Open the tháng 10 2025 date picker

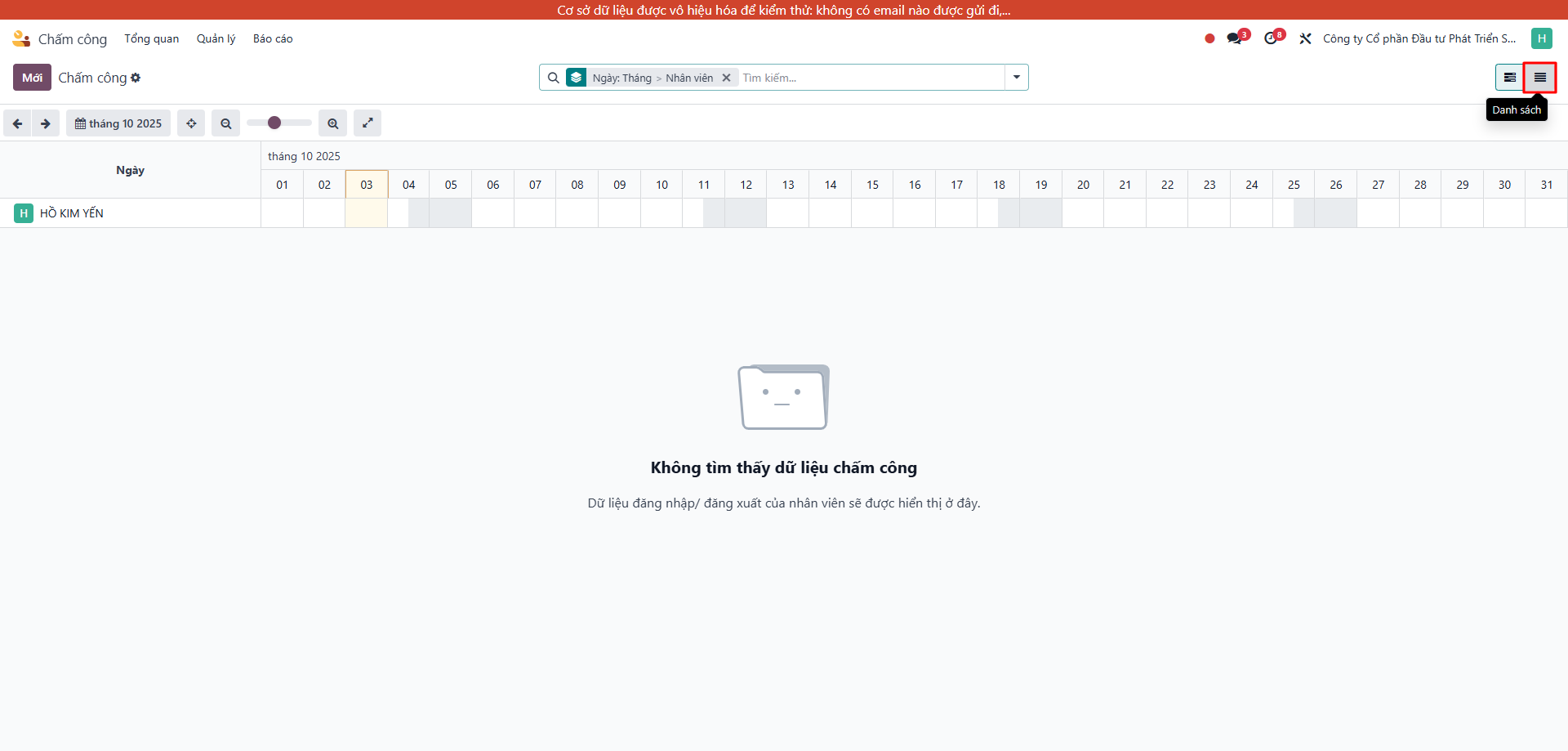tap(118, 123)
